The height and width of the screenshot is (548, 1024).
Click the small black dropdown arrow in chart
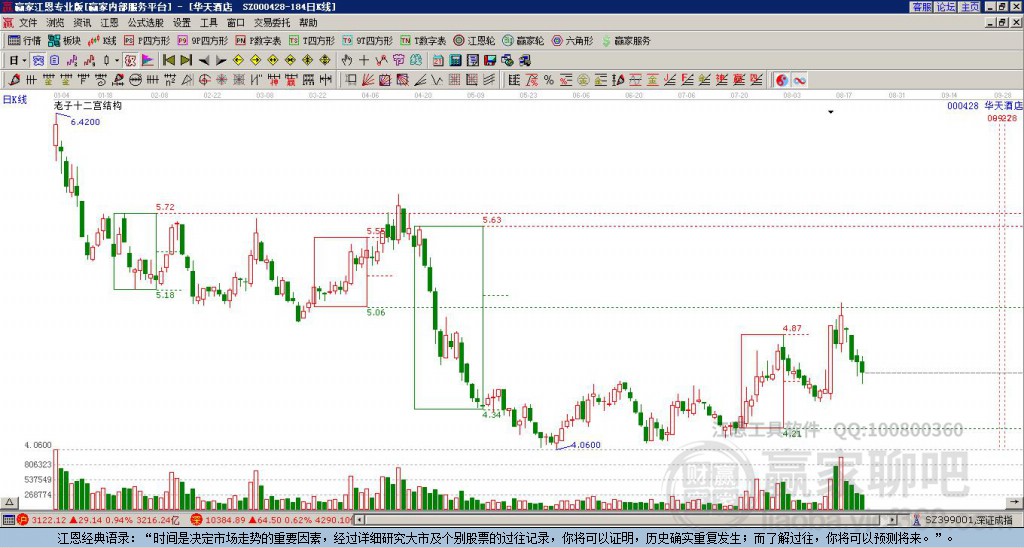click(831, 112)
